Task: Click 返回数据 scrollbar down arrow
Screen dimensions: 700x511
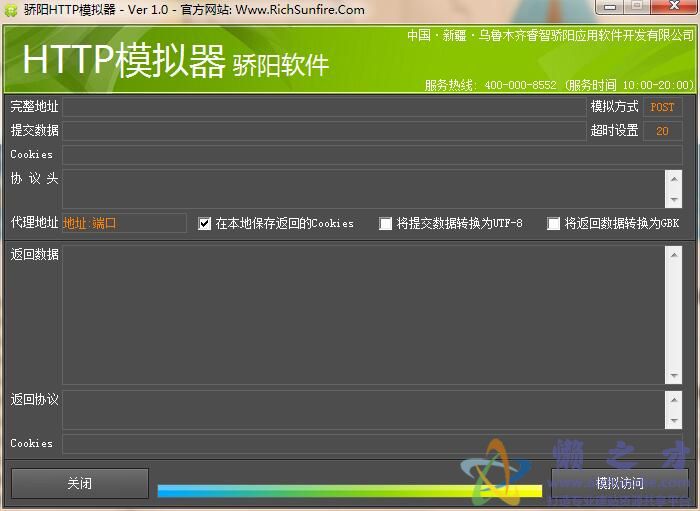Action: click(x=674, y=375)
